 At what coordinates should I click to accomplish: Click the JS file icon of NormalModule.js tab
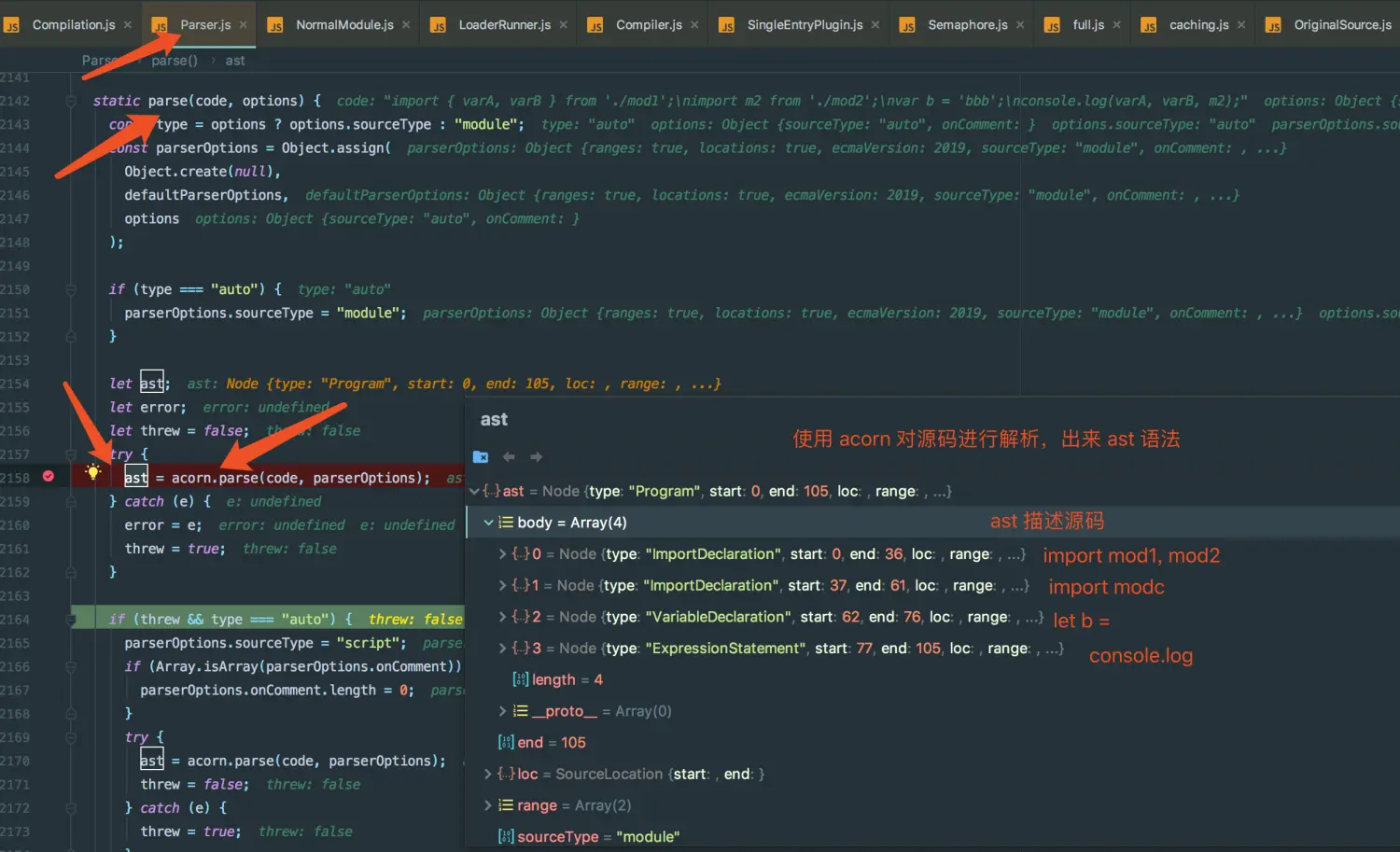tap(275, 25)
